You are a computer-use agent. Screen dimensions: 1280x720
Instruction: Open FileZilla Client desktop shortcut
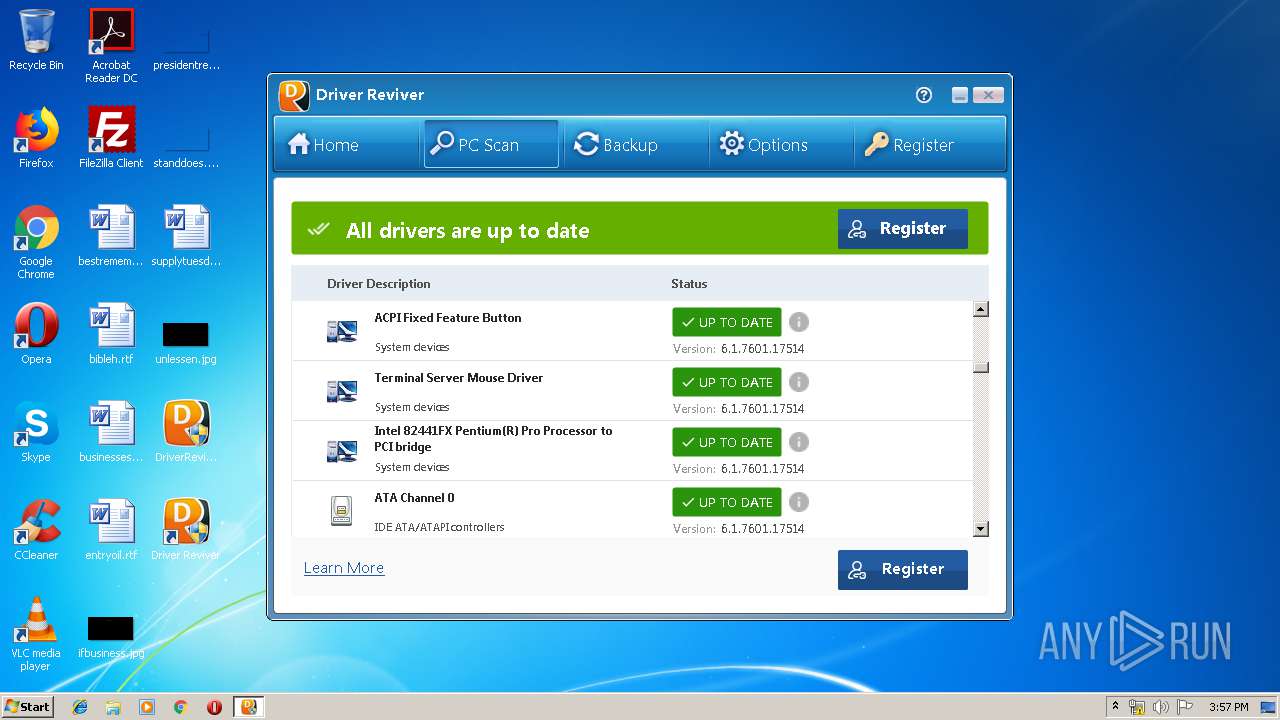[x=111, y=138]
